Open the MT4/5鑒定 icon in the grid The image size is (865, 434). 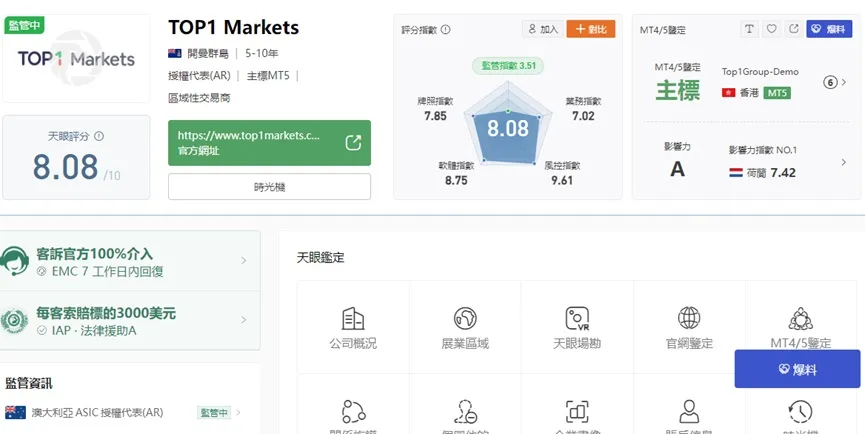click(800, 318)
